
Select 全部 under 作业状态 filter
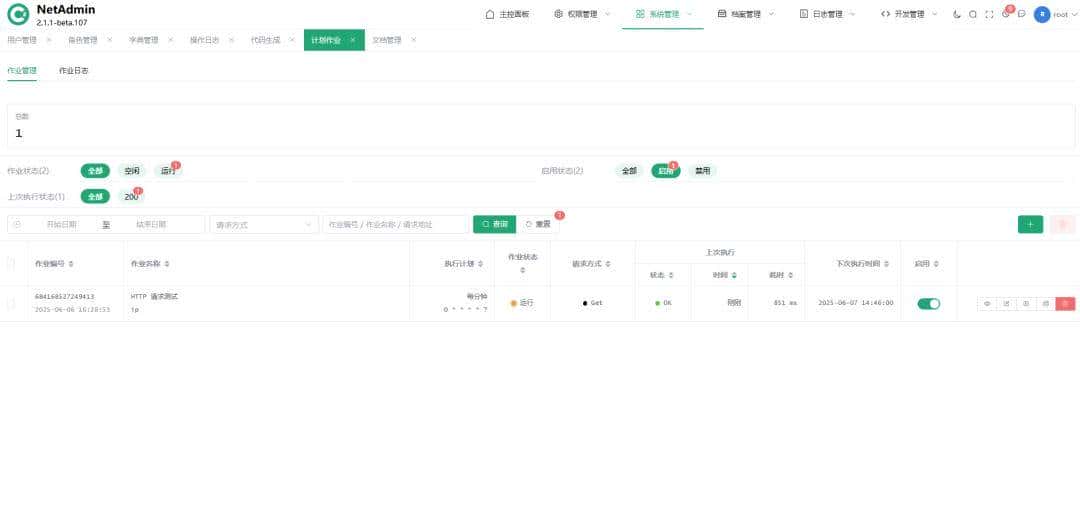pos(95,171)
